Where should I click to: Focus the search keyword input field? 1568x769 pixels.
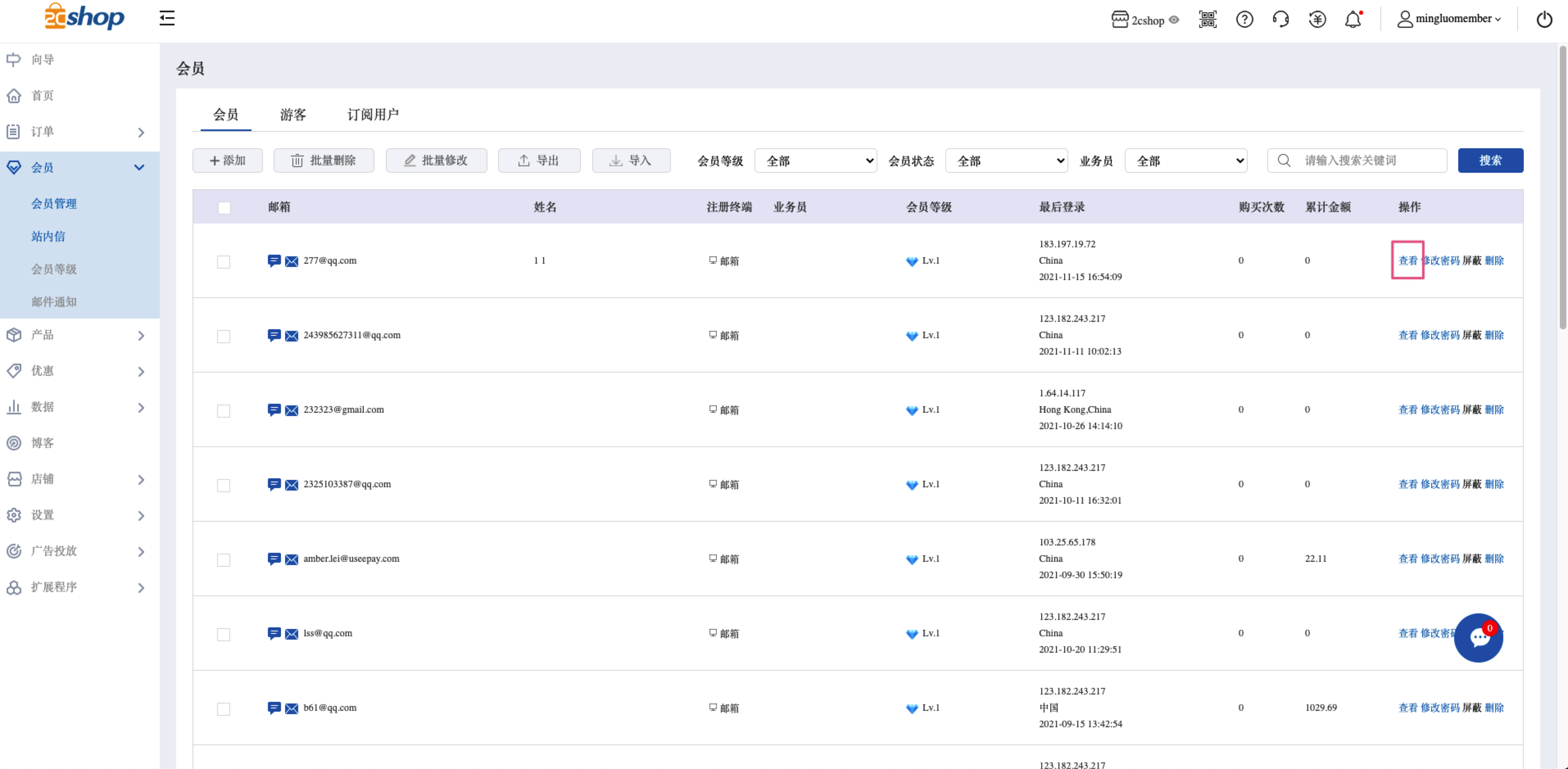tap(1357, 161)
